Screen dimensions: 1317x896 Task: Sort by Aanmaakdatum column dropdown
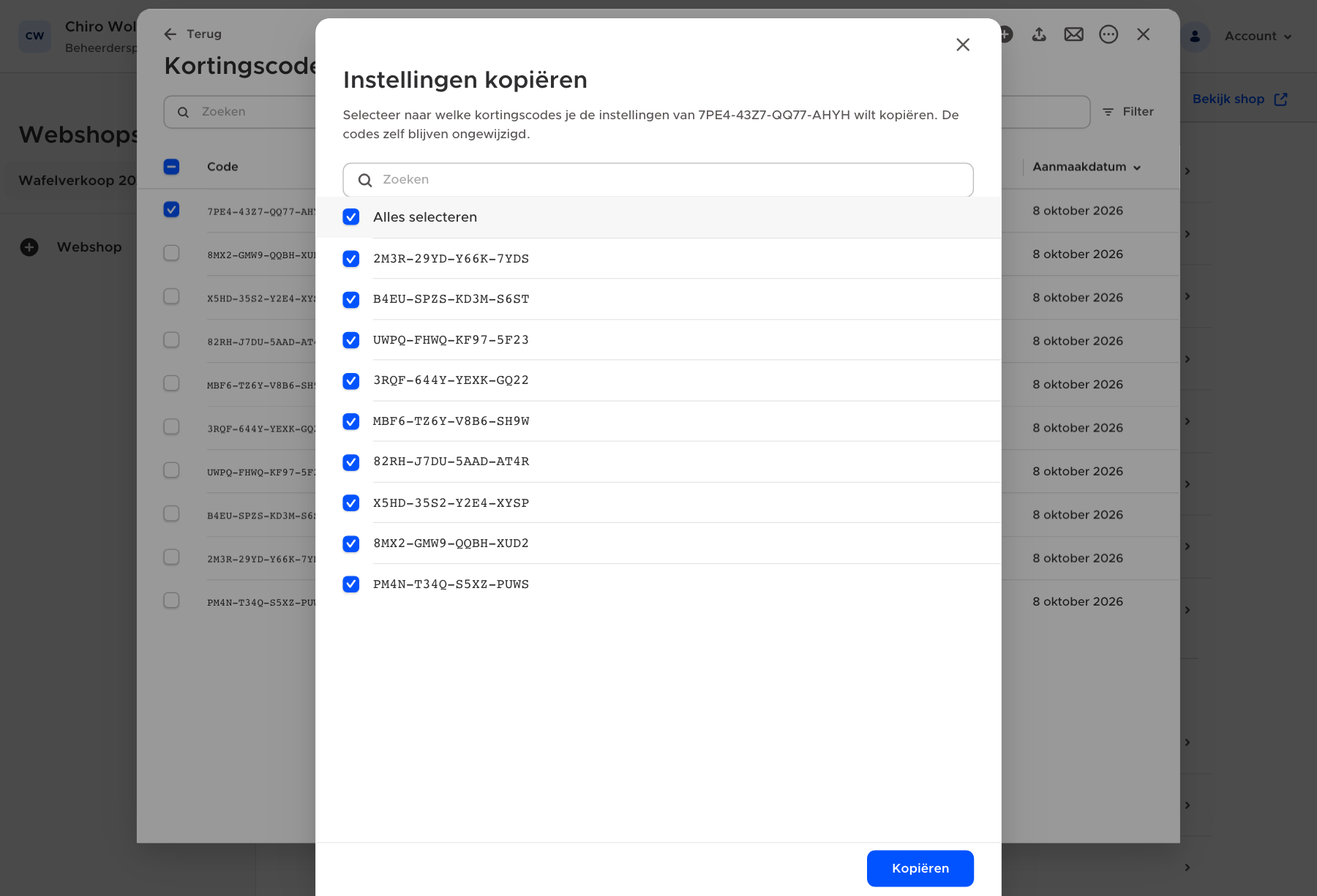point(1087,167)
